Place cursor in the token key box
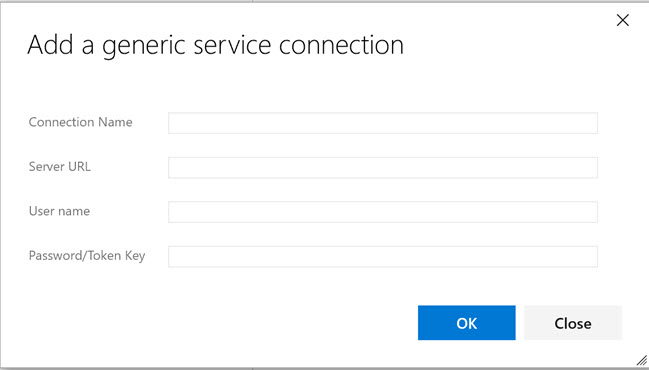This screenshot has height=370, width=649. pyautogui.click(x=383, y=257)
